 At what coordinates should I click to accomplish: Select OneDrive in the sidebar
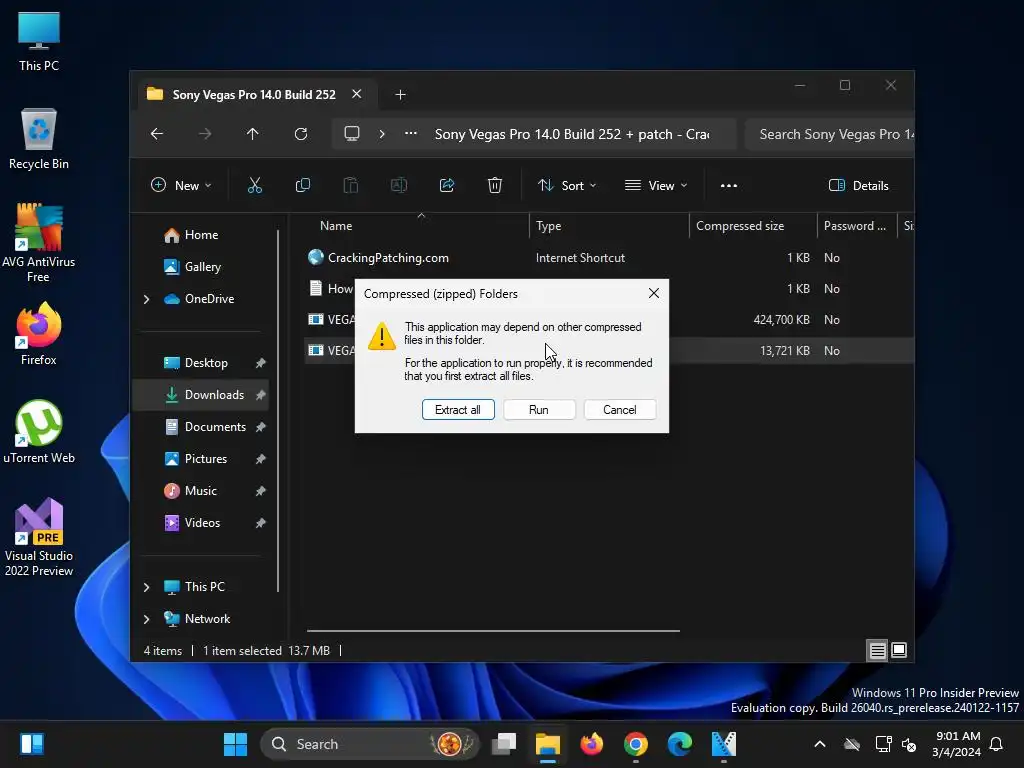(209, 298)
